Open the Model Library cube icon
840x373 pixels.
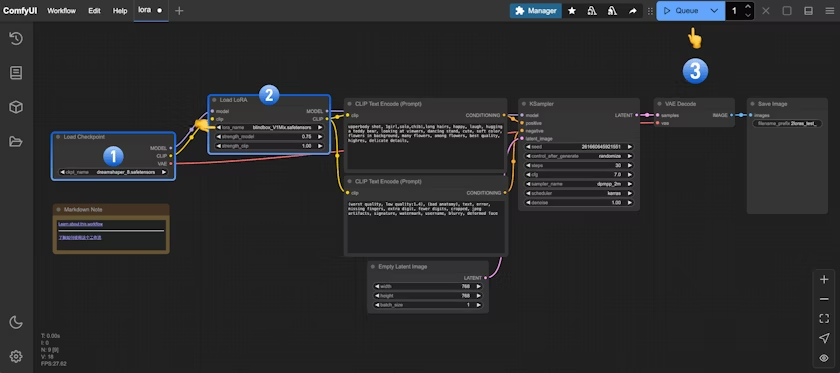click(16, 107)
